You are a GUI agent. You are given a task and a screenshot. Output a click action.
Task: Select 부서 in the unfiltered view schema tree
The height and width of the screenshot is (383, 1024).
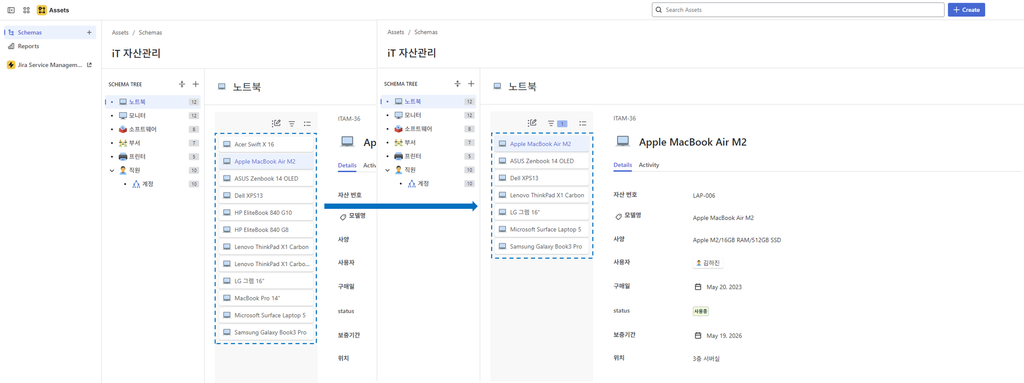coord(153,143)
